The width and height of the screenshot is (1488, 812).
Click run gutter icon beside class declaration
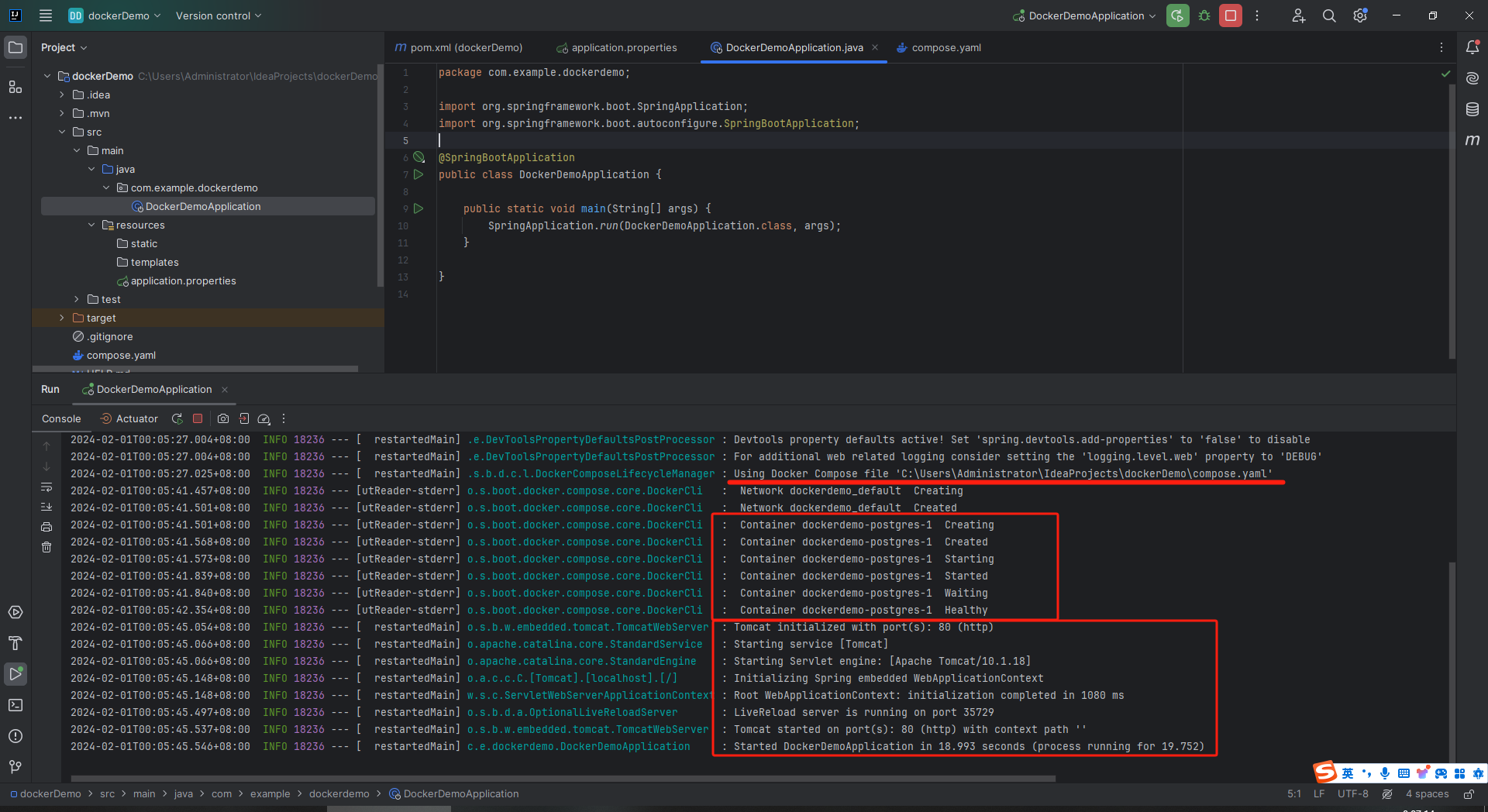pos(418,174)
